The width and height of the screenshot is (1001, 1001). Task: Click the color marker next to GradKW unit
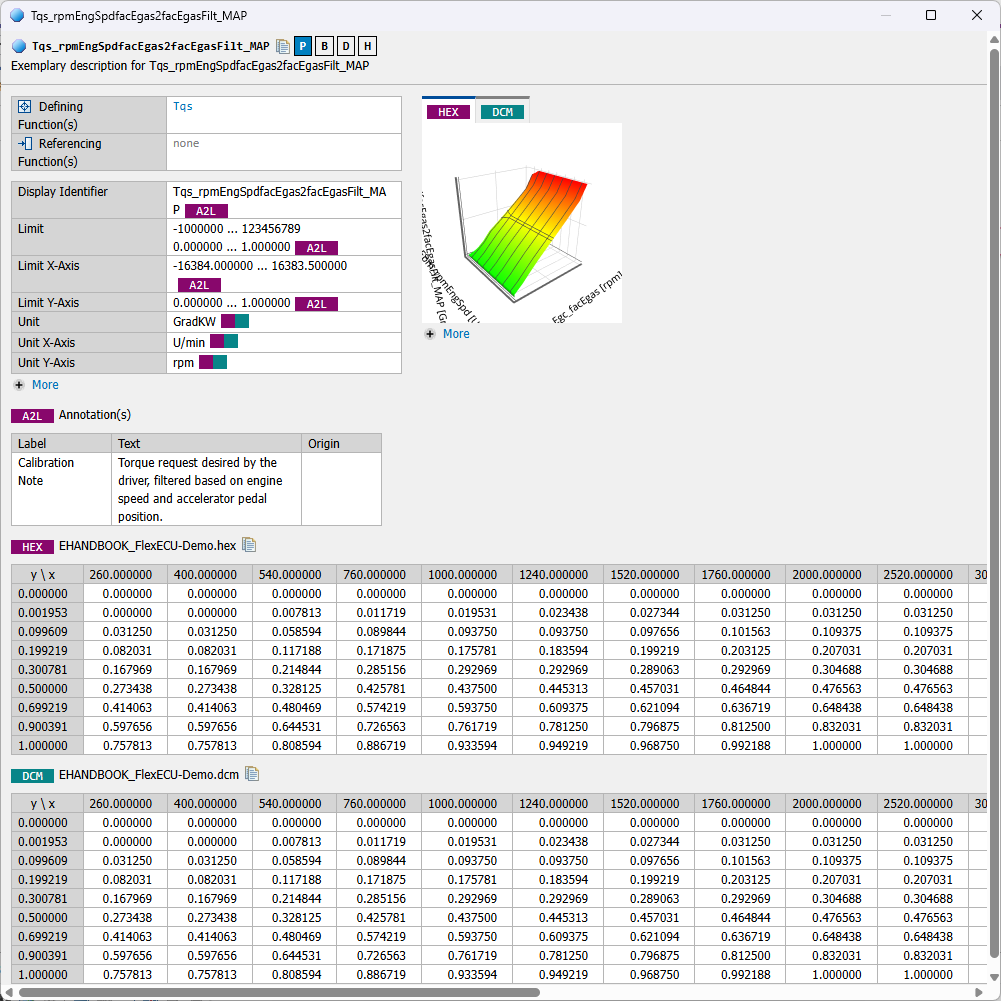[235, 322]
